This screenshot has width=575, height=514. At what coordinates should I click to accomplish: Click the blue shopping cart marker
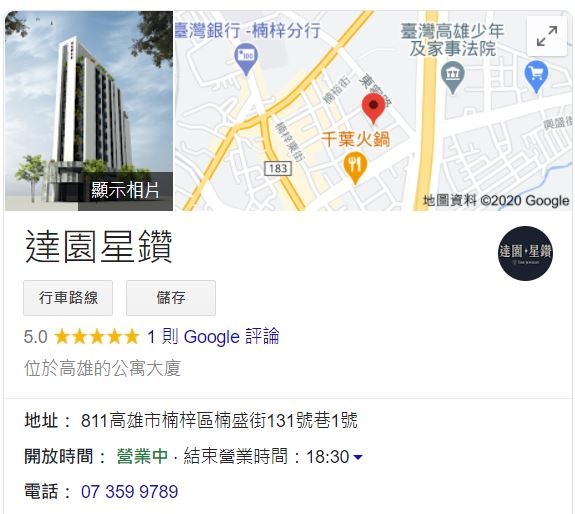[x=536, y=77]
